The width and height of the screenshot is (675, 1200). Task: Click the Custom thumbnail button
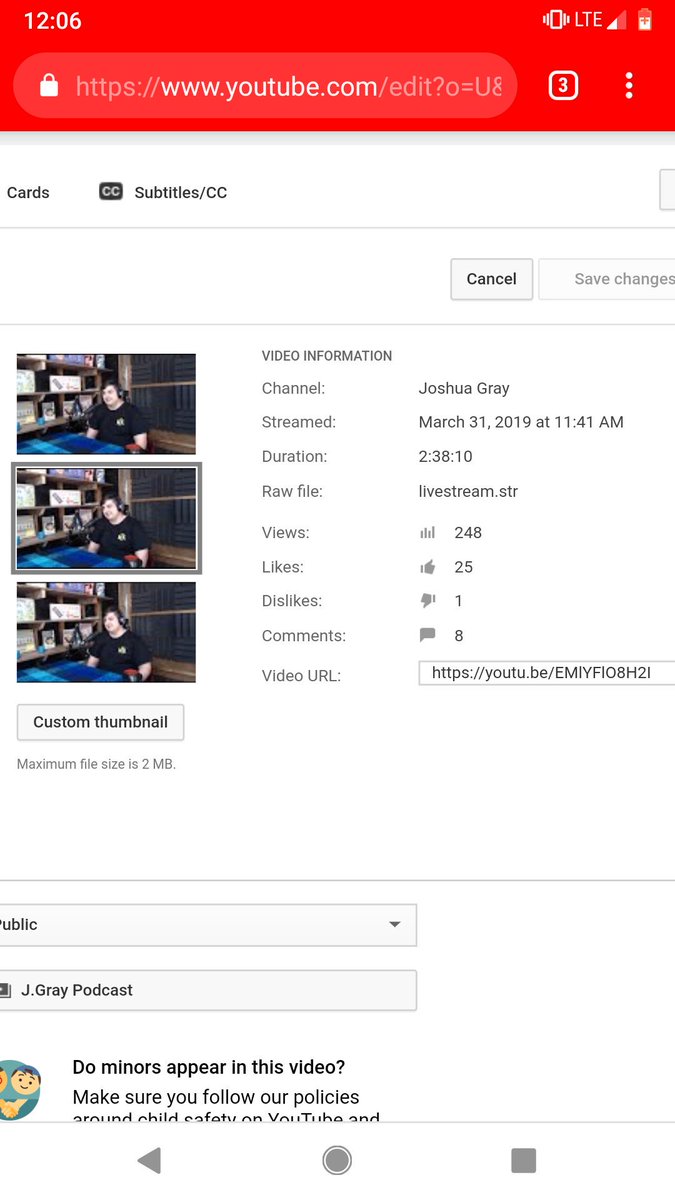[100, 722]
